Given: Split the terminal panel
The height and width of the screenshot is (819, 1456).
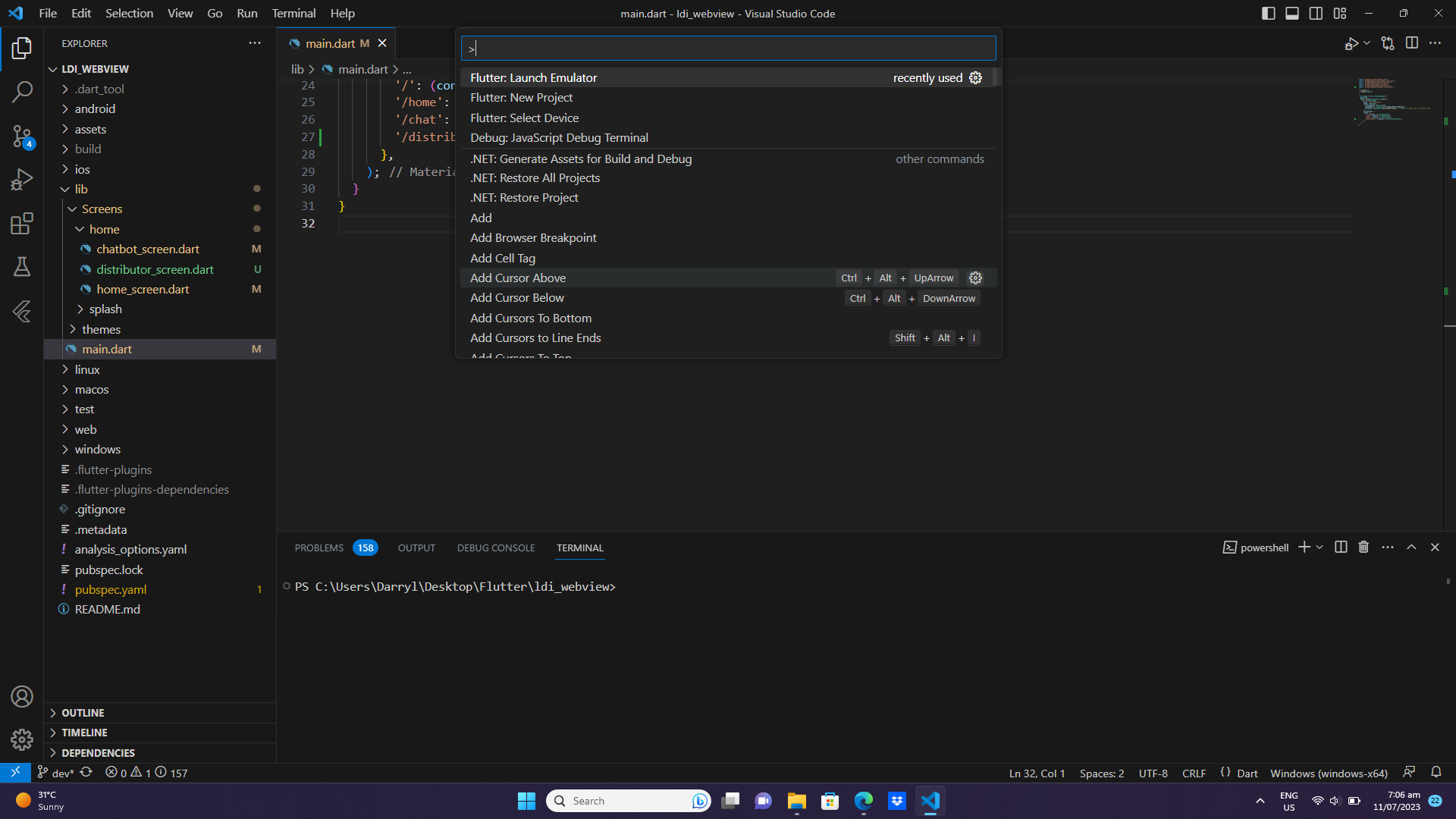Looking at the screenshot, I should [1341, 548].
